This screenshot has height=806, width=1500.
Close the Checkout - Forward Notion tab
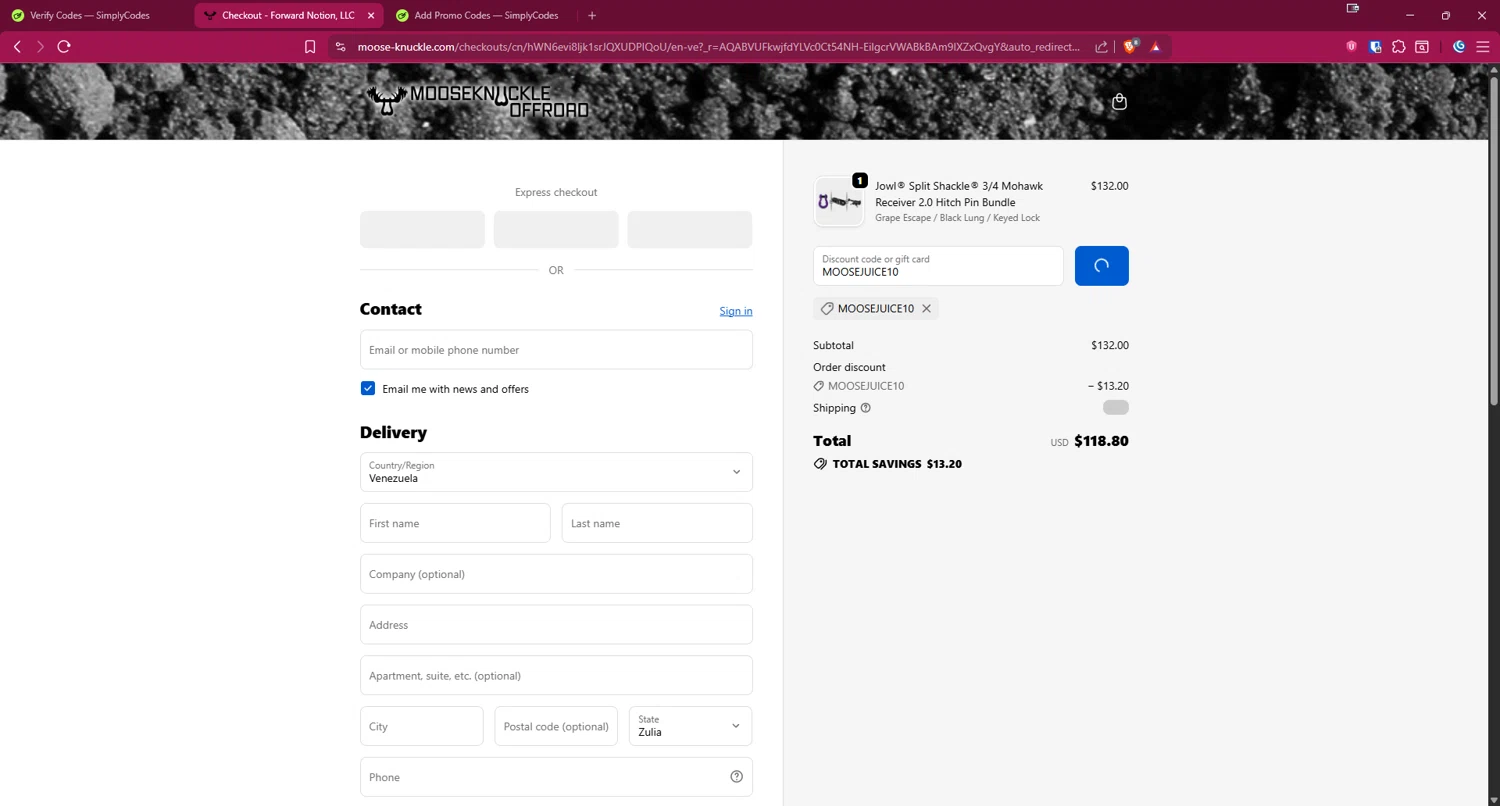371,15
